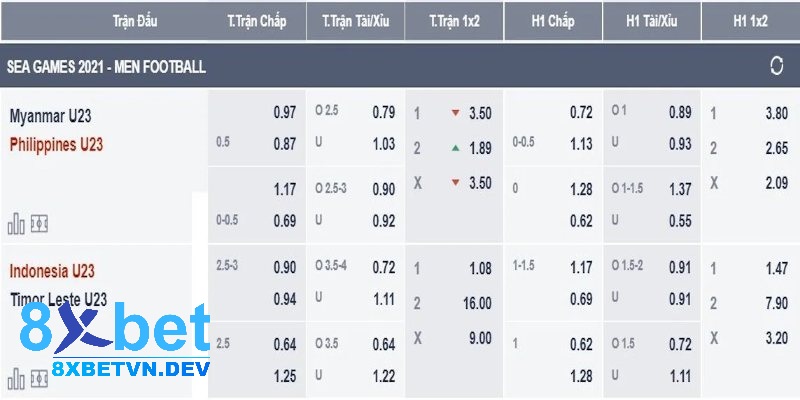Select the H1 Tài/Xỉu column header

point(652,21)
